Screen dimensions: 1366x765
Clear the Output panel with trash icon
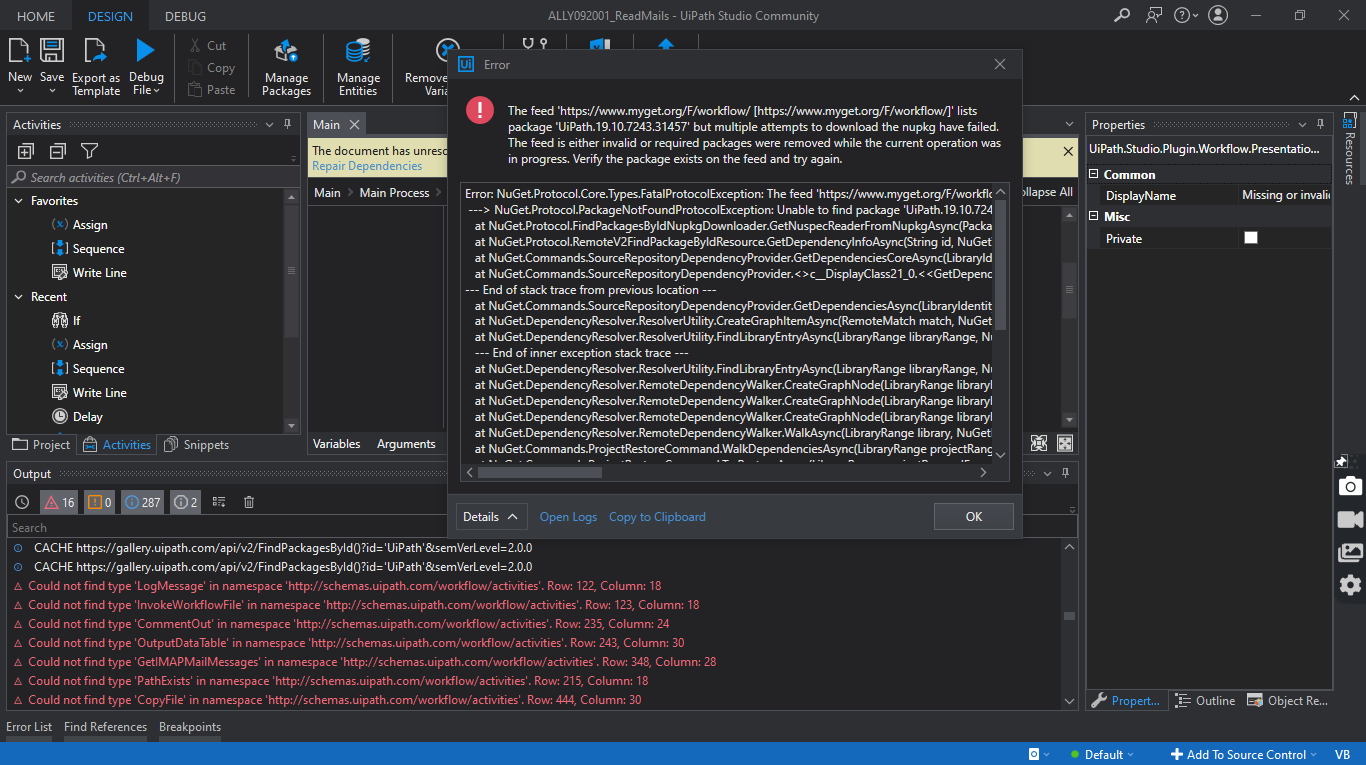tap(249, 502)
